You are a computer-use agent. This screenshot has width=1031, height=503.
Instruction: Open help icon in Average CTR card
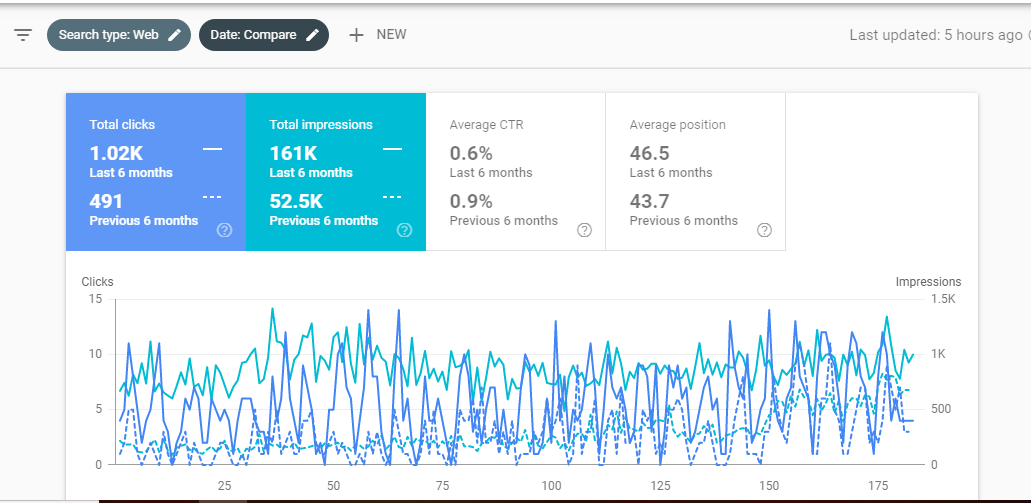point(585,230)
